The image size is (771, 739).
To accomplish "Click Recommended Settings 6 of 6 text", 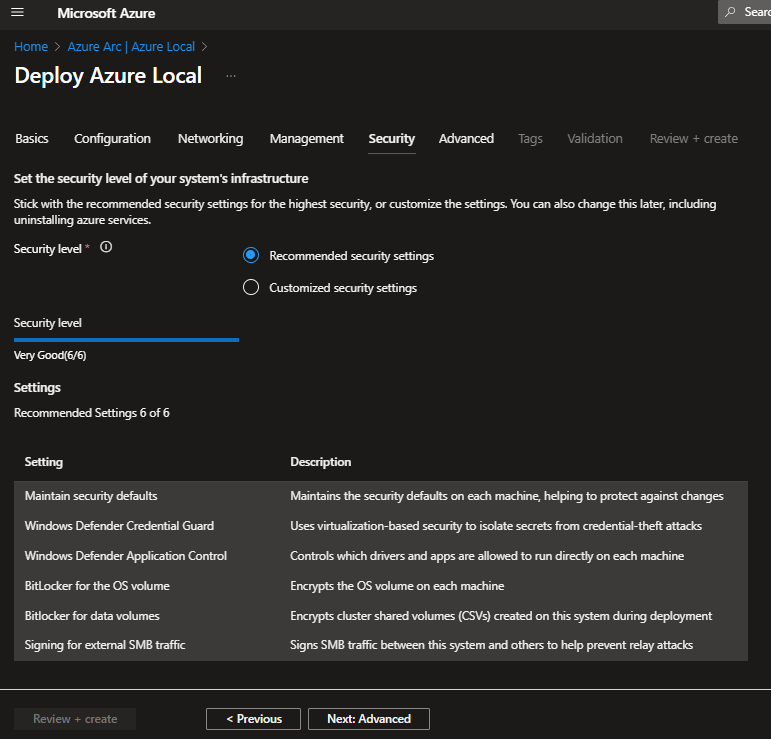I will coord(91,413).
